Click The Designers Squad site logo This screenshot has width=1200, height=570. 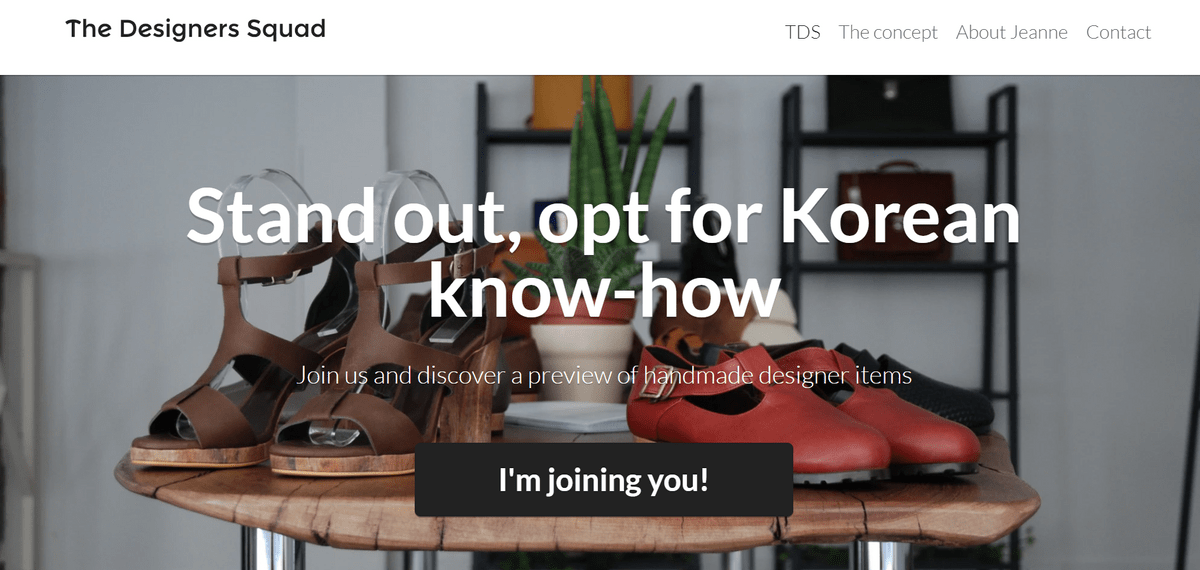pos(196,29)
